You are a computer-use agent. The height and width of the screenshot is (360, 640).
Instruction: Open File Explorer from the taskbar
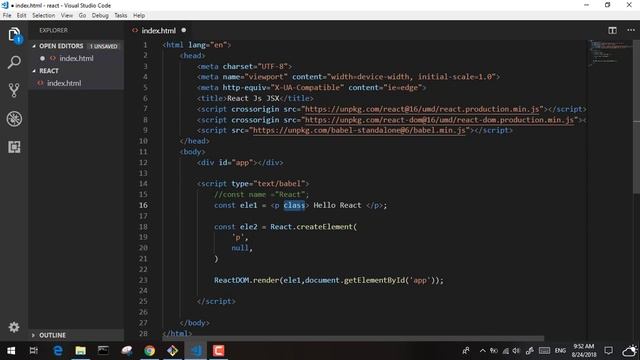coord(80,351)
